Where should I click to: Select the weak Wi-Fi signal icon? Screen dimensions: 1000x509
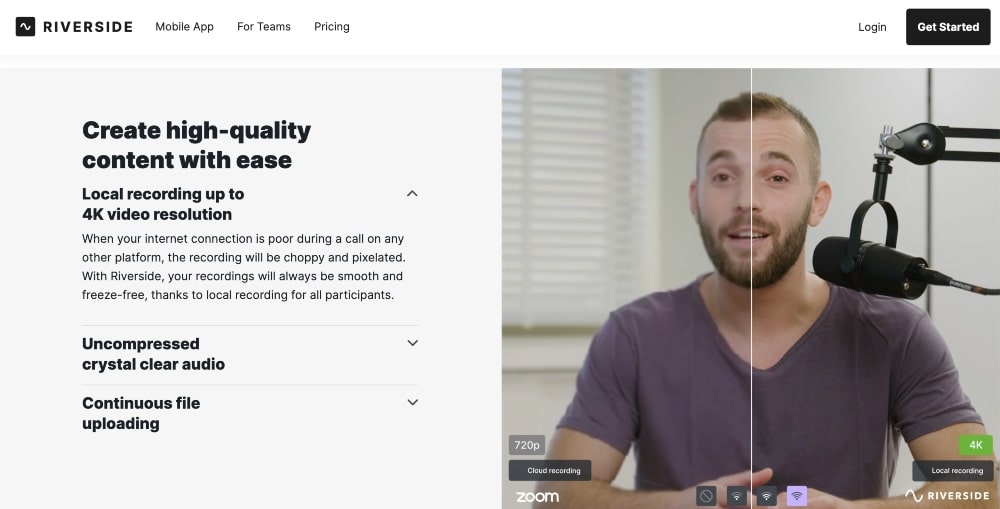(736, 496)
